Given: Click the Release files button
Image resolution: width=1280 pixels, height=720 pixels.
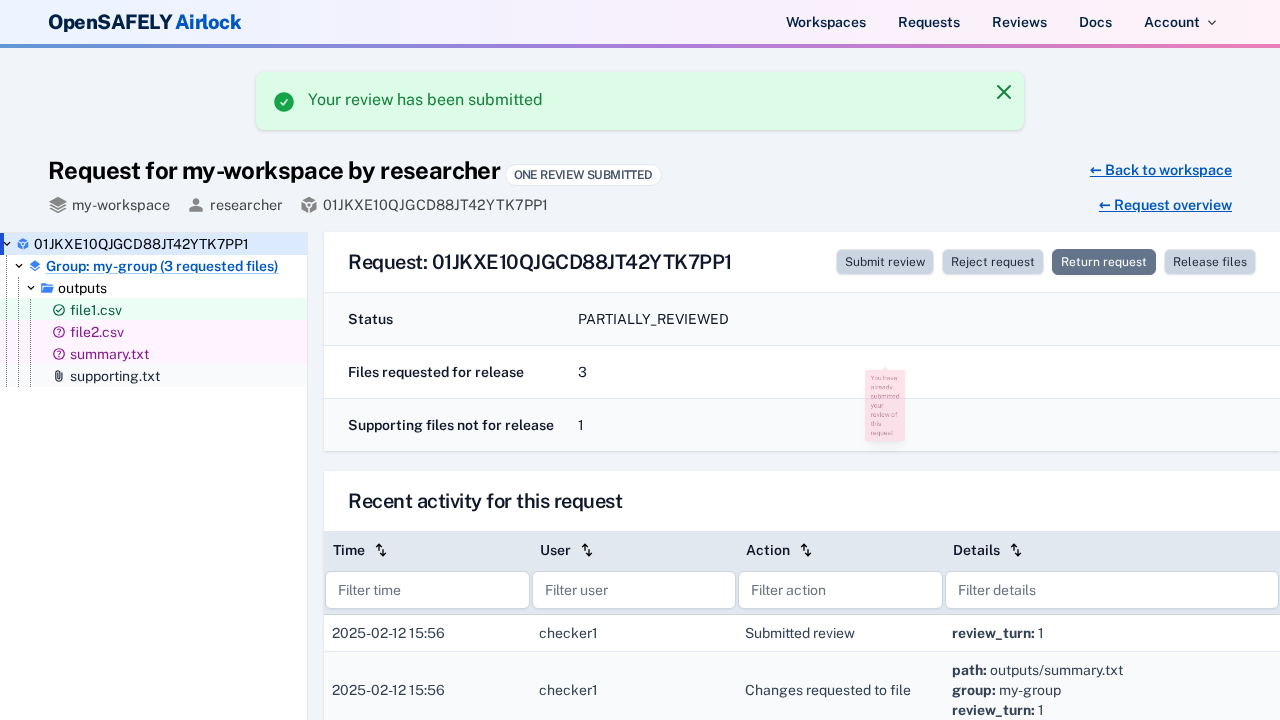Looking at the screenshot, I should (1210, 262).
